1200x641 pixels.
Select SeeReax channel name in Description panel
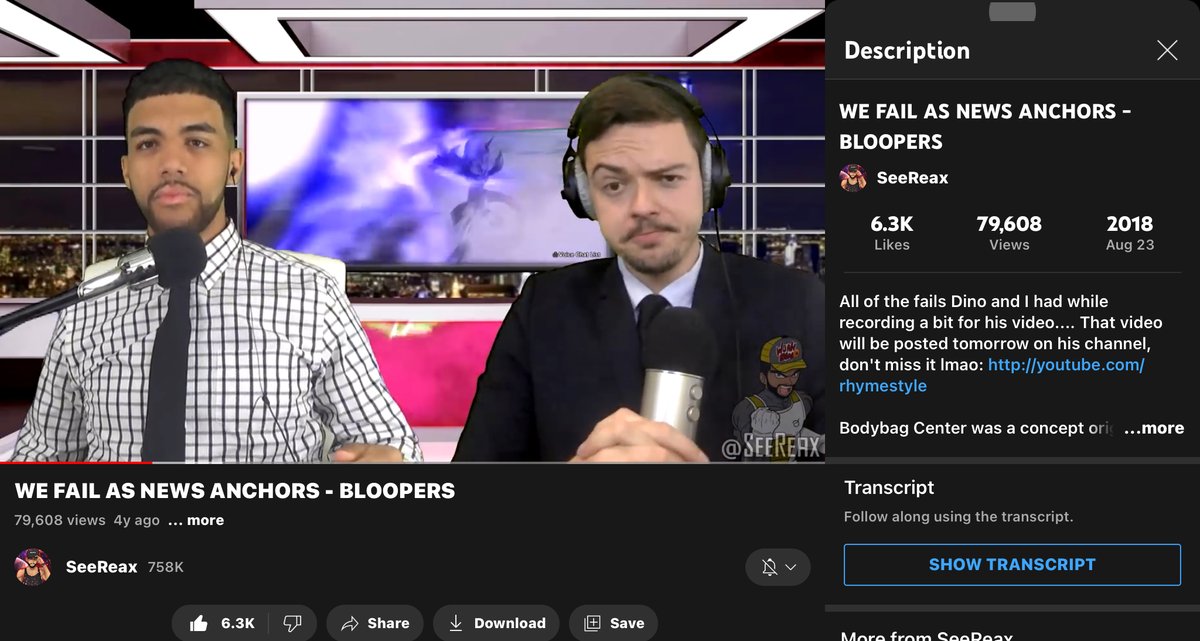(x=912, y=178)
